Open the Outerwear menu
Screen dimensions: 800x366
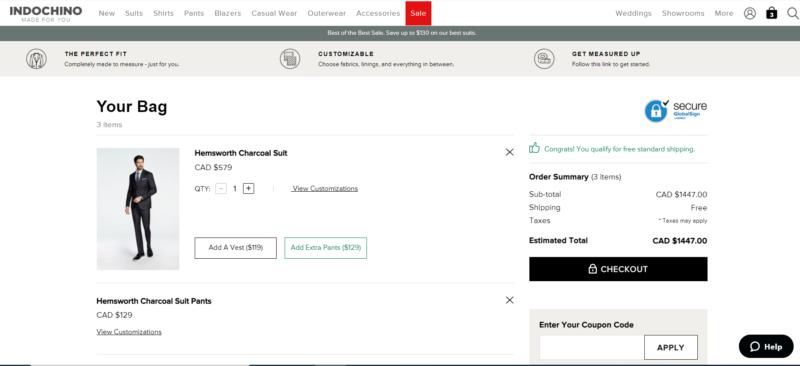point(327,13)
